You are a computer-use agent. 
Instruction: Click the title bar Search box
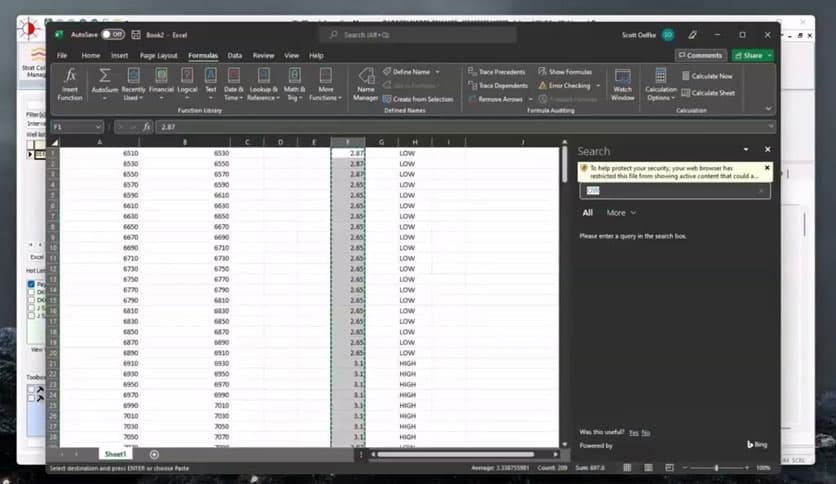(x=417, y=35)
